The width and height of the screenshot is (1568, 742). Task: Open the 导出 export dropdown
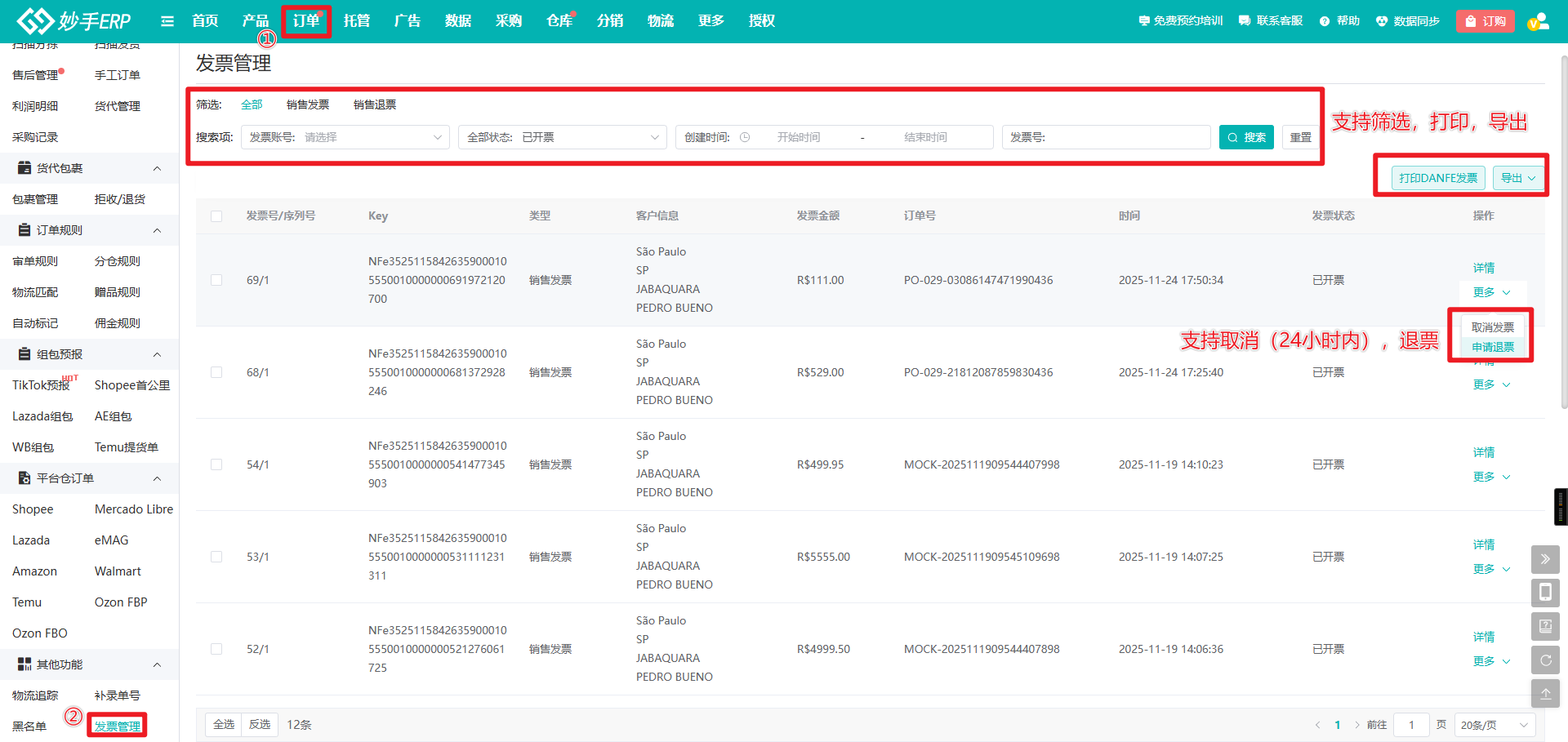[x=1518, y=178]
